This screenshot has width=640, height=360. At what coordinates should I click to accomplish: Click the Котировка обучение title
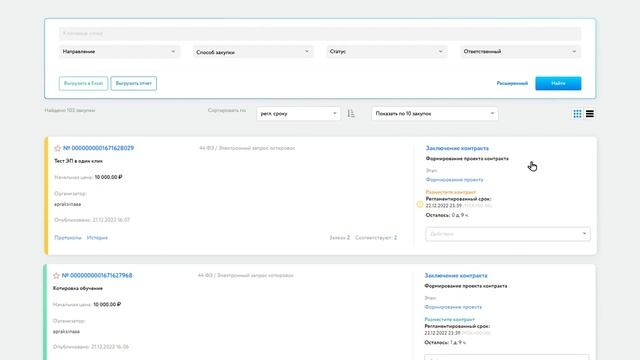(78, 288)
